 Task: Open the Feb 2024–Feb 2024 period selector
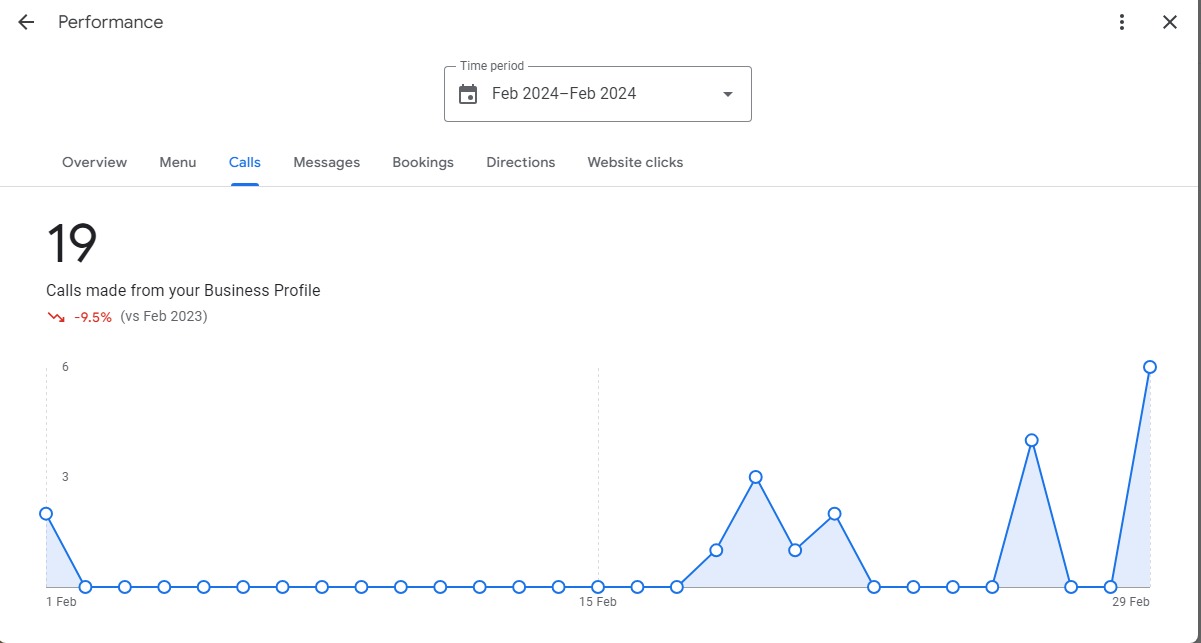pyautogui.click(x=598, y=94)
